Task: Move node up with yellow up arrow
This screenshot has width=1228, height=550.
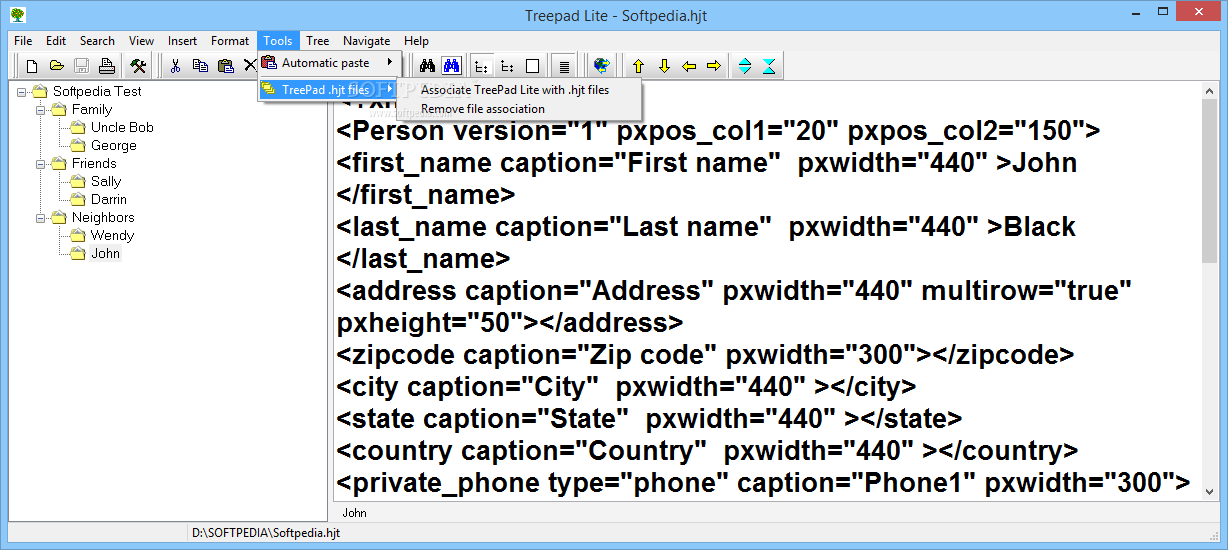Action: tap(638, 66)
